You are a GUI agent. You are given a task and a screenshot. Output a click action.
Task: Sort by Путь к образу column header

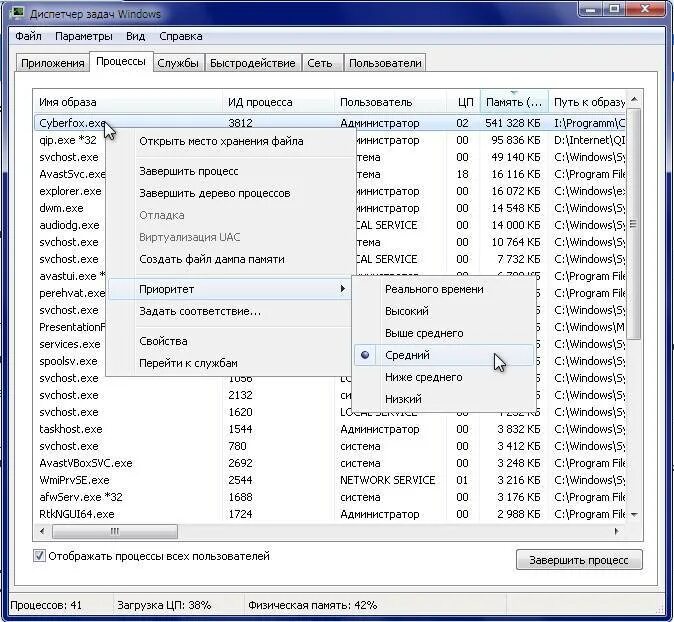point(587,102)
